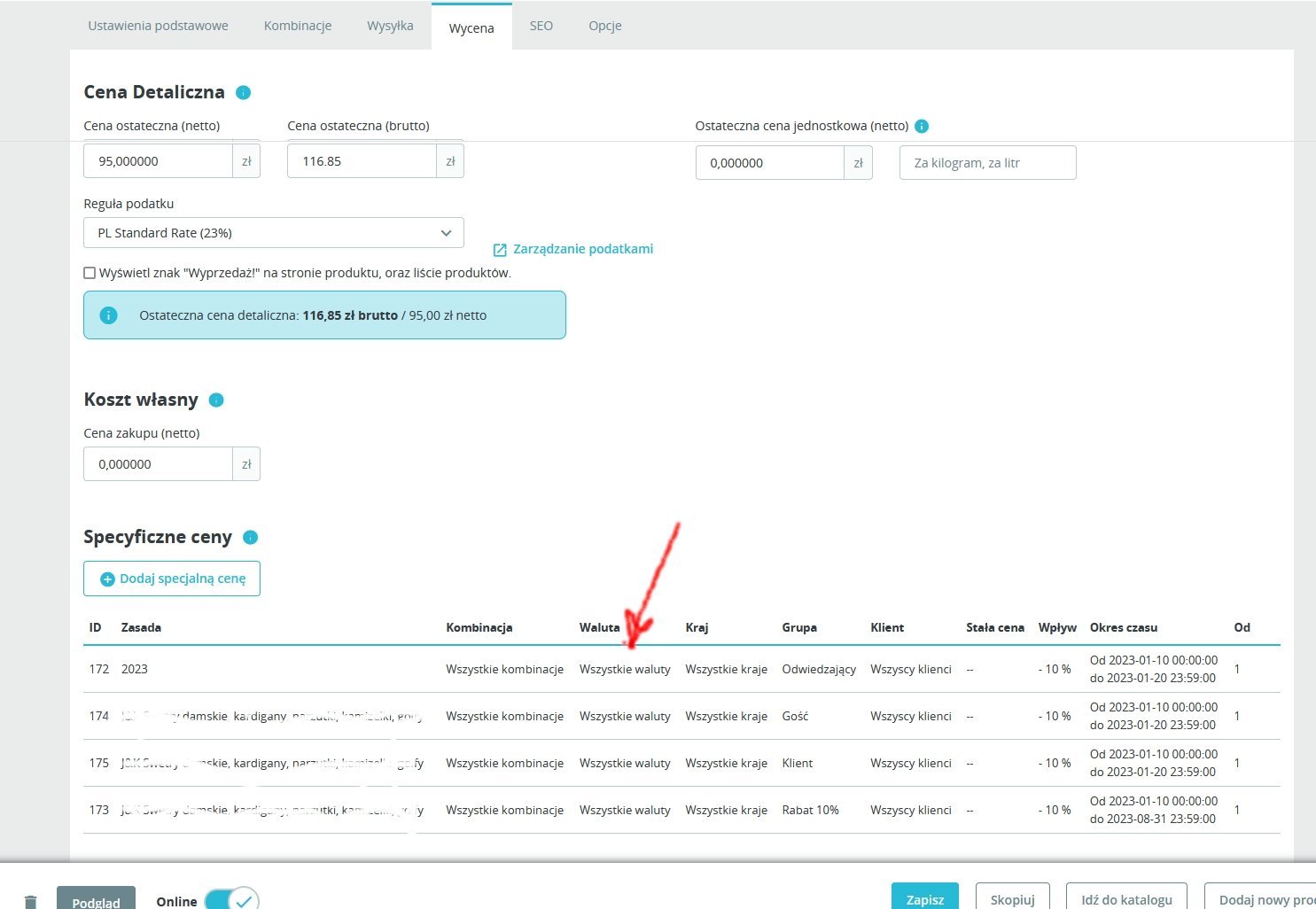Click plus icon in Dodaj specjalną cenę
The height and width of the screenshot is (909, 1316).
point(107,579)
